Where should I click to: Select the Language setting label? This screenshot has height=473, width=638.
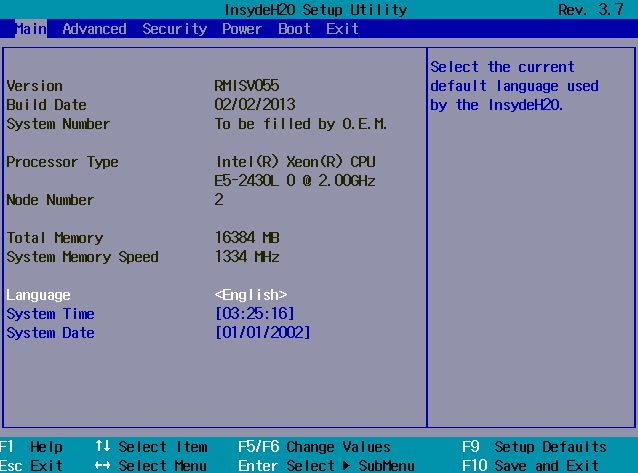click(38, 295)
